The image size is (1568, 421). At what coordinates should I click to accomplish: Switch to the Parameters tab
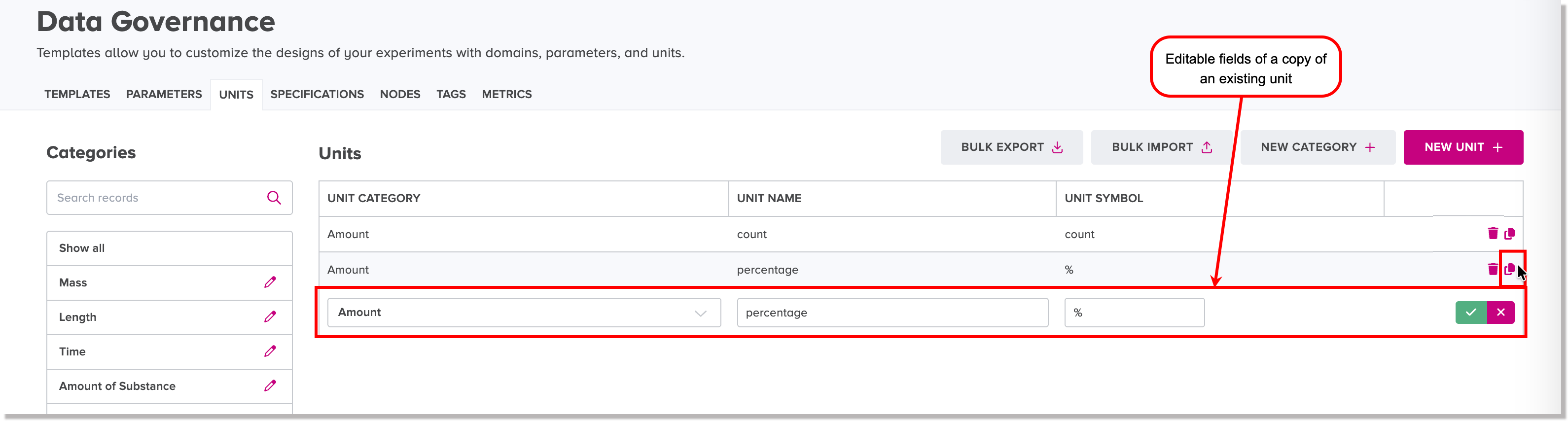click(x=164, y=94)
